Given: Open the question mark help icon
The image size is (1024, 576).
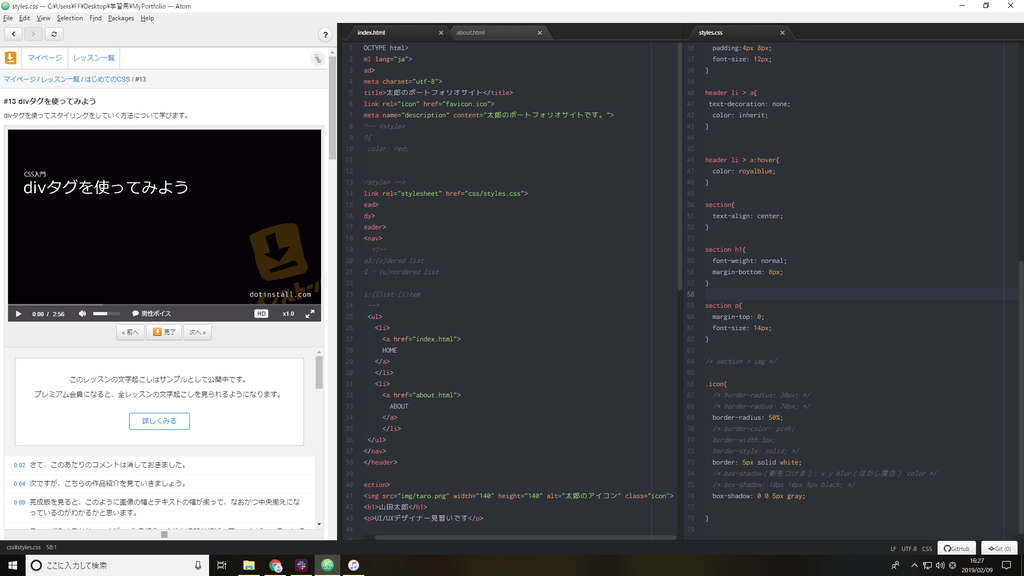Looking at the screenshot, I should [x=325, y=35].
